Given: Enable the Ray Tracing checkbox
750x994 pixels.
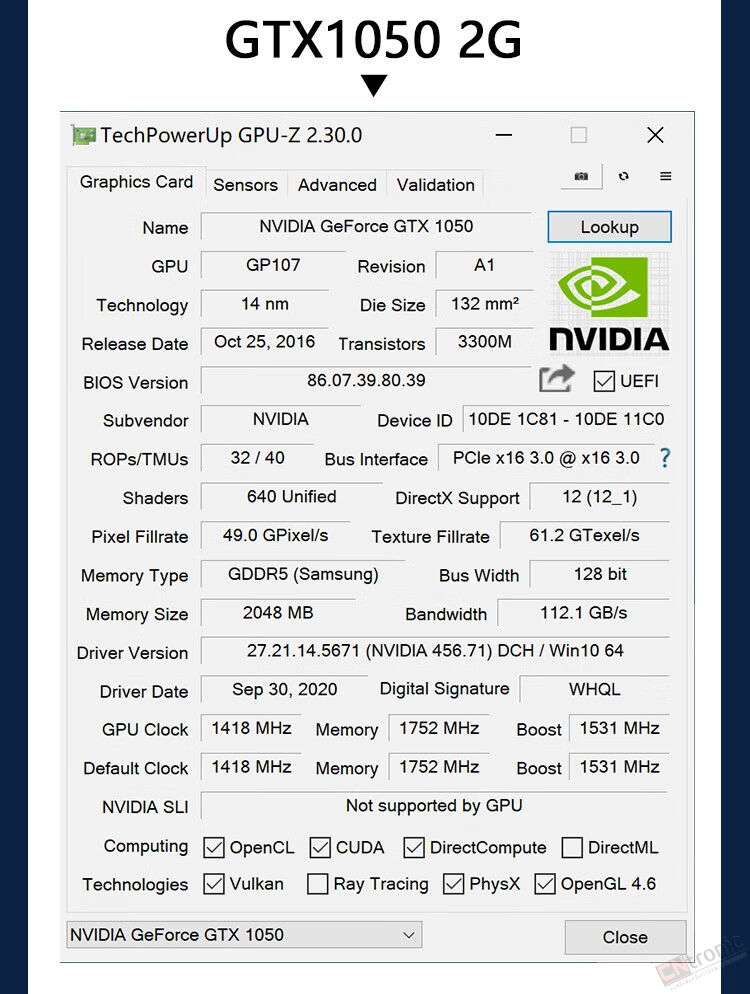Looking at the screenshot, I should [317, 884].
